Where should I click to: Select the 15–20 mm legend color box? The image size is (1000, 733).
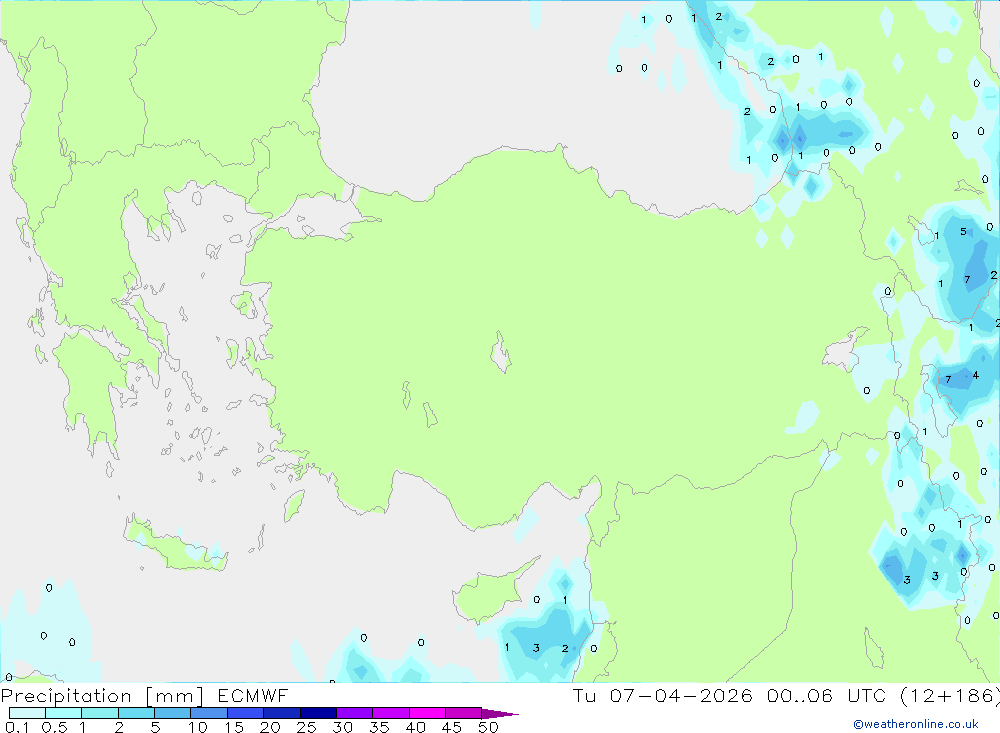pos(245,713)
